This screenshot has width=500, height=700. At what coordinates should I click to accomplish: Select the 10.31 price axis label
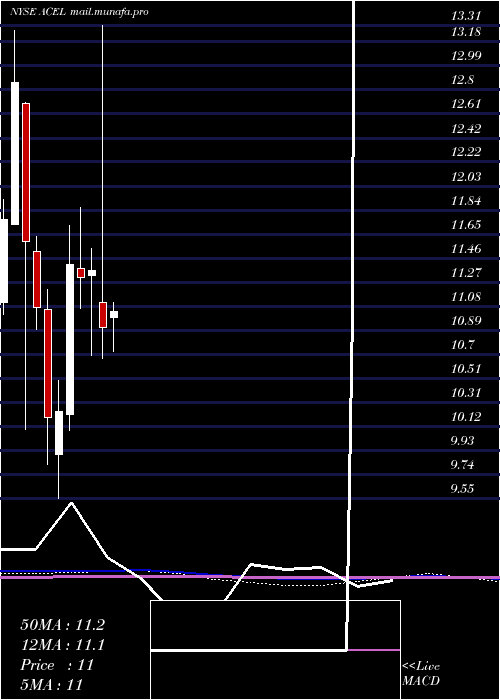[466, 393]
